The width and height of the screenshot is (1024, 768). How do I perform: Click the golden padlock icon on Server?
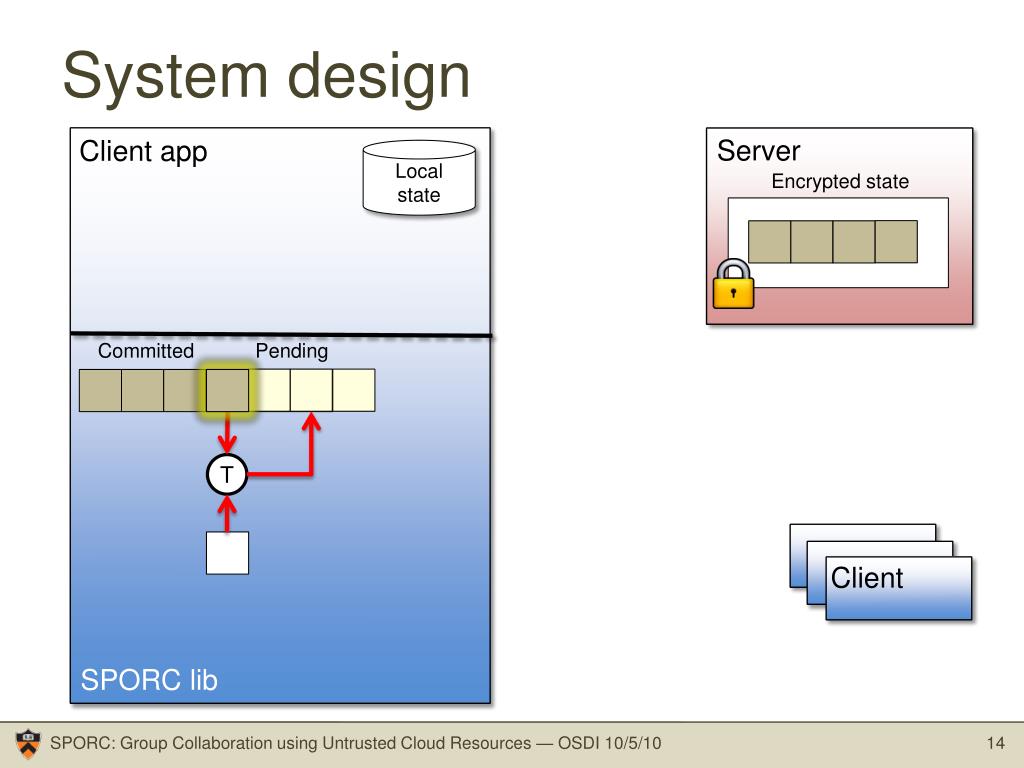point(733,283)
